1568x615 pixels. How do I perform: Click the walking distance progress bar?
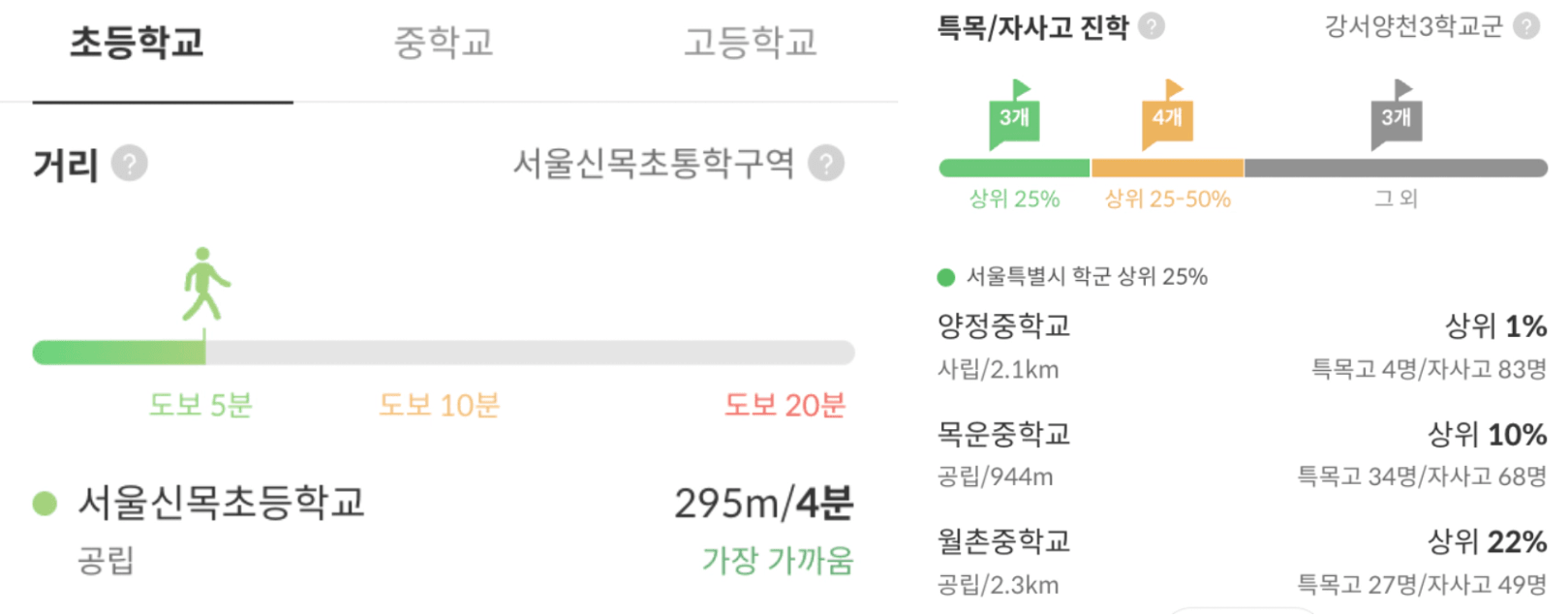(444, 353)
